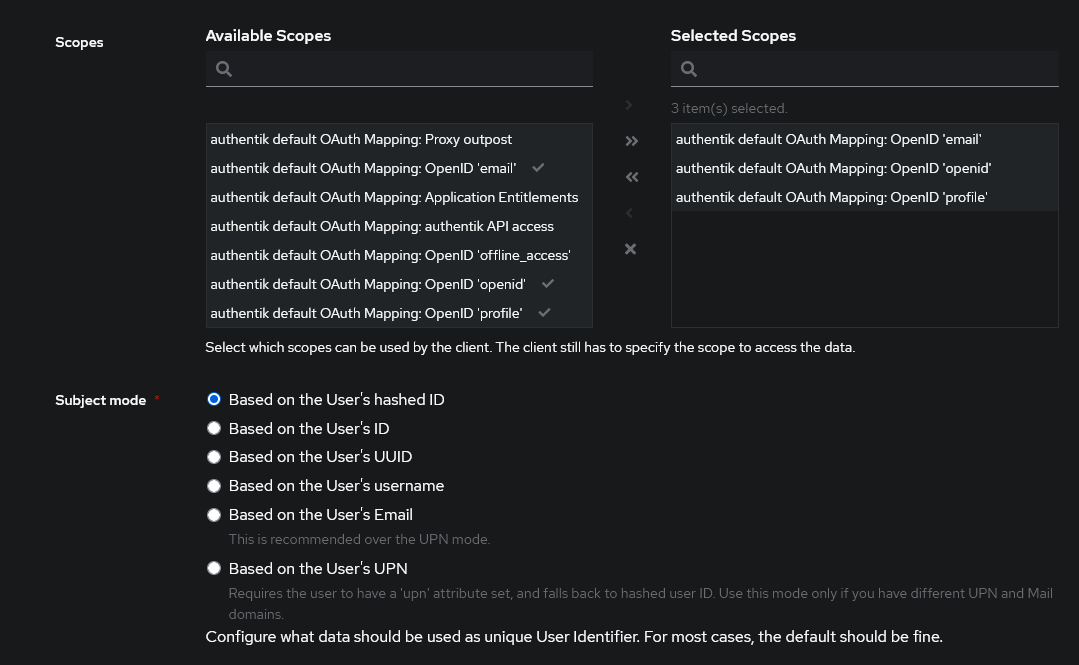Select OpenID 'openid' in Selected Scopes list
Viewport: 1079px width, 665px height.
pos(864,168)
